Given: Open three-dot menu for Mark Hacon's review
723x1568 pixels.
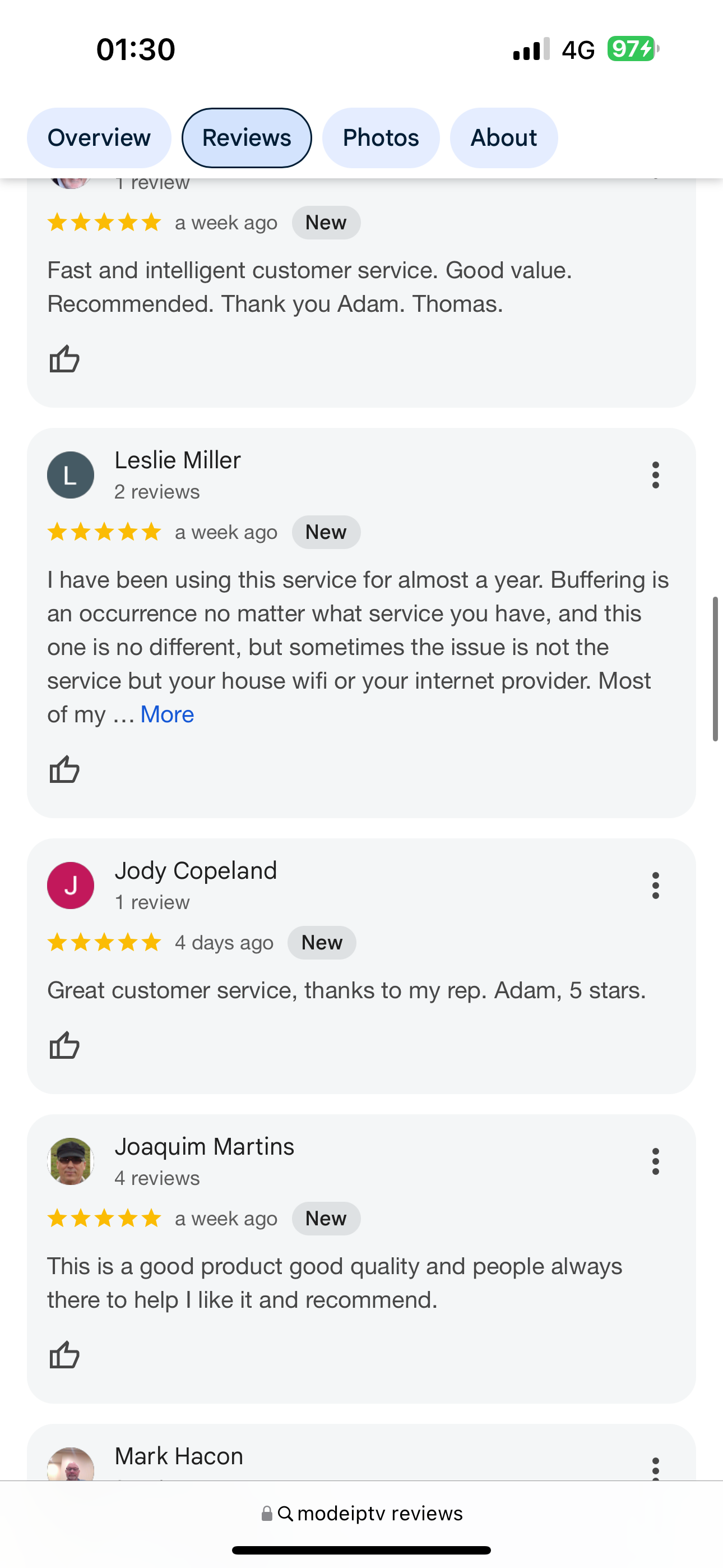Looking at the screenshot, I should tap(655, 1468).
